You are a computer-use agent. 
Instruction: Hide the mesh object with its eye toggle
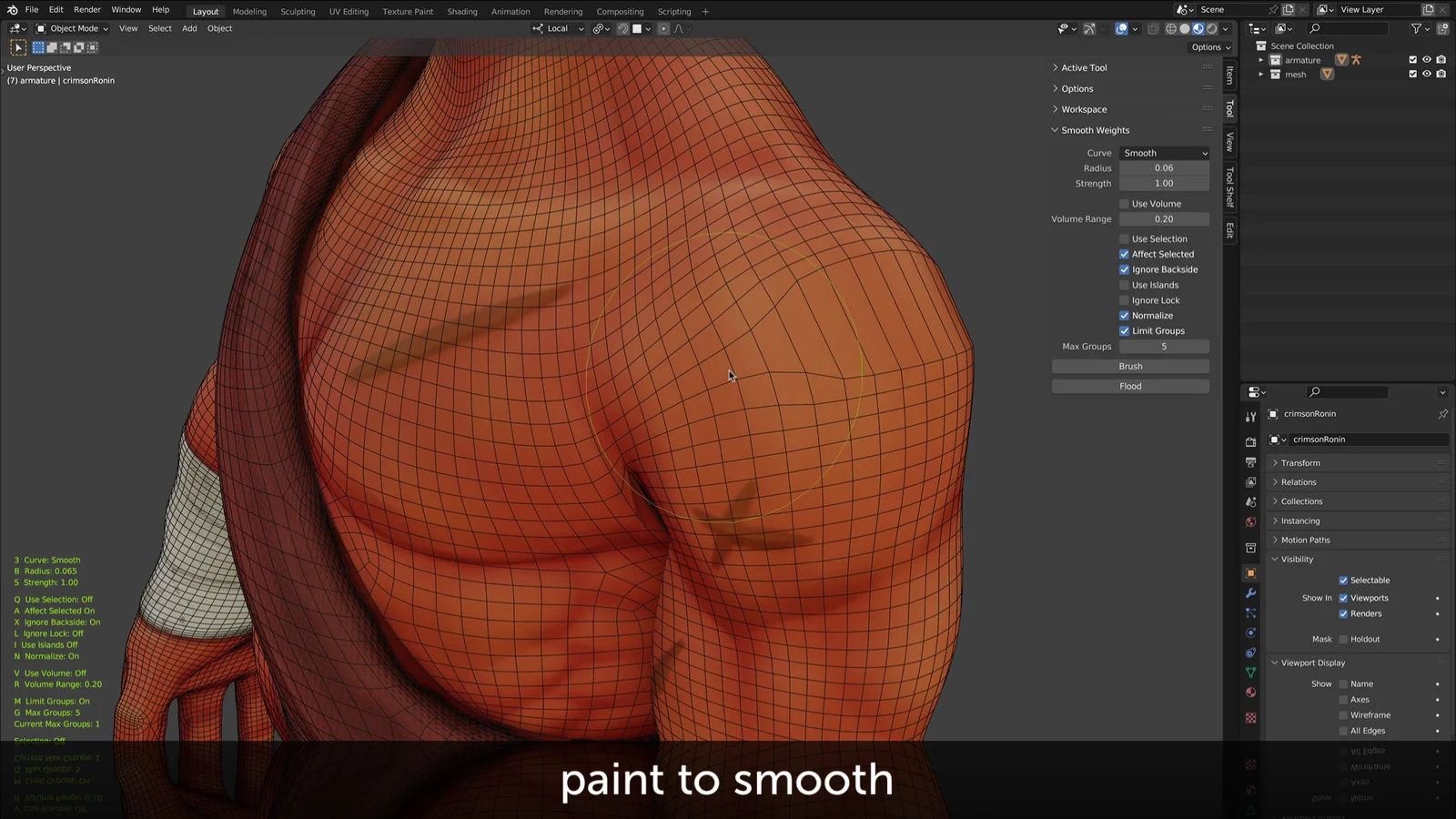(x=1426, y=74)
